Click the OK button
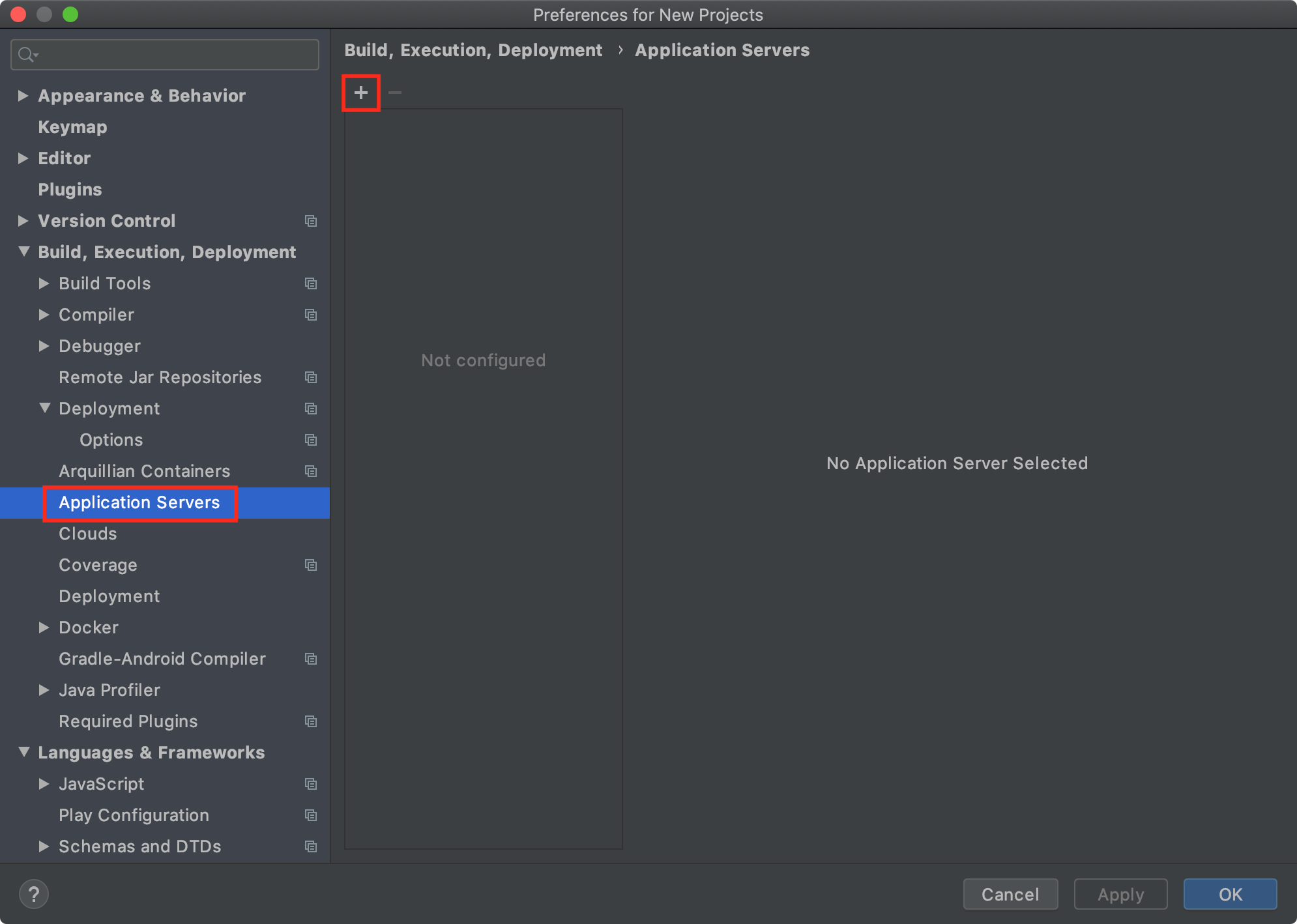Screen dimensions: 1297x924 pos(1230,894)
